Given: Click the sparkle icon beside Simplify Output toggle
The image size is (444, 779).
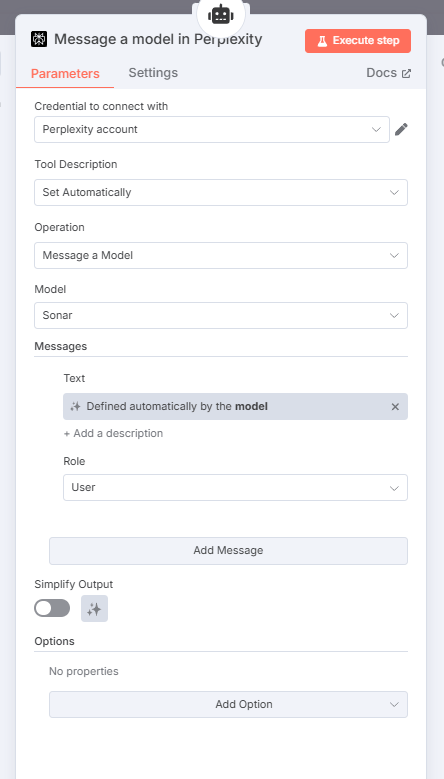Looking at the screenshot, I should [94, 609].
